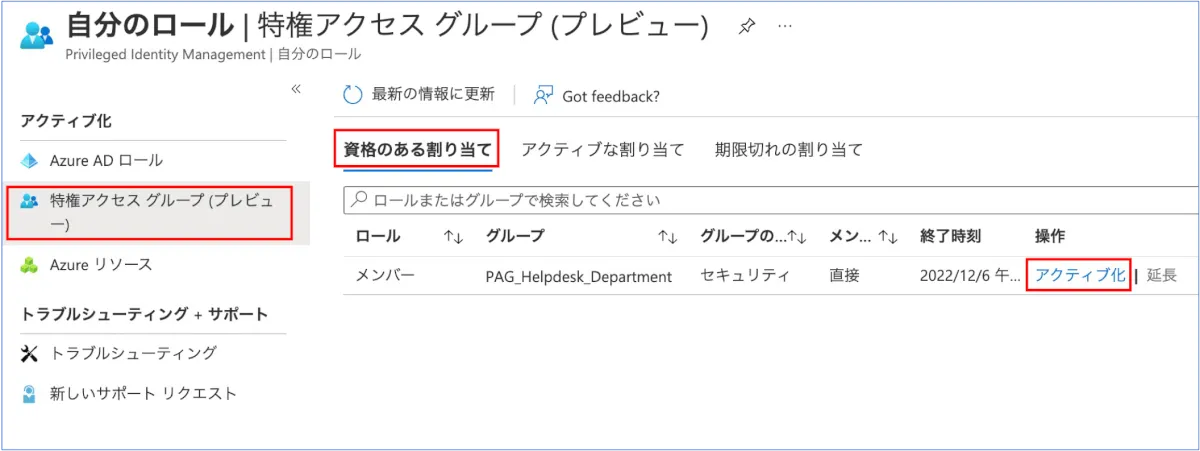The height and width of the screenshot is (451, 1200).
Task: Click 2022/12/6 end time cell
Action: click(969, 276)
